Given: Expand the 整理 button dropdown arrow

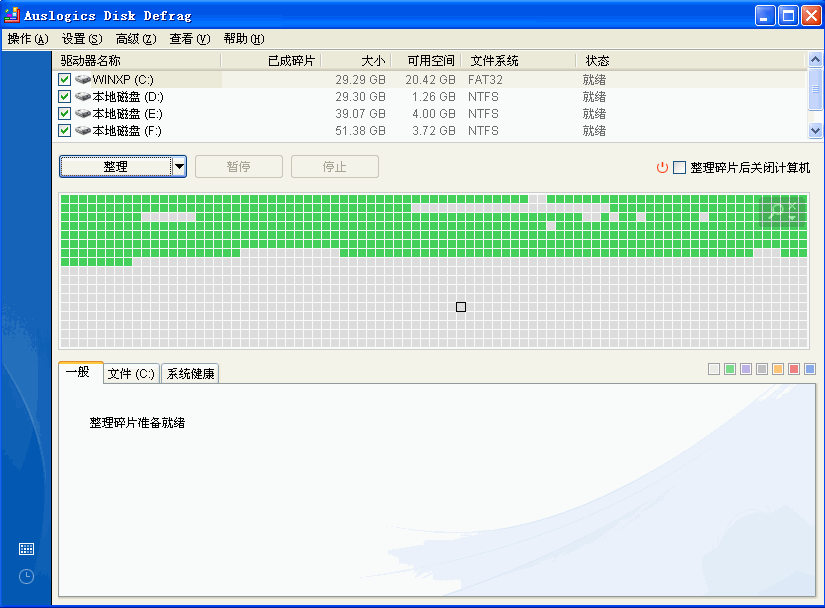Looking at the screenshot, I should tap(179, 167).
